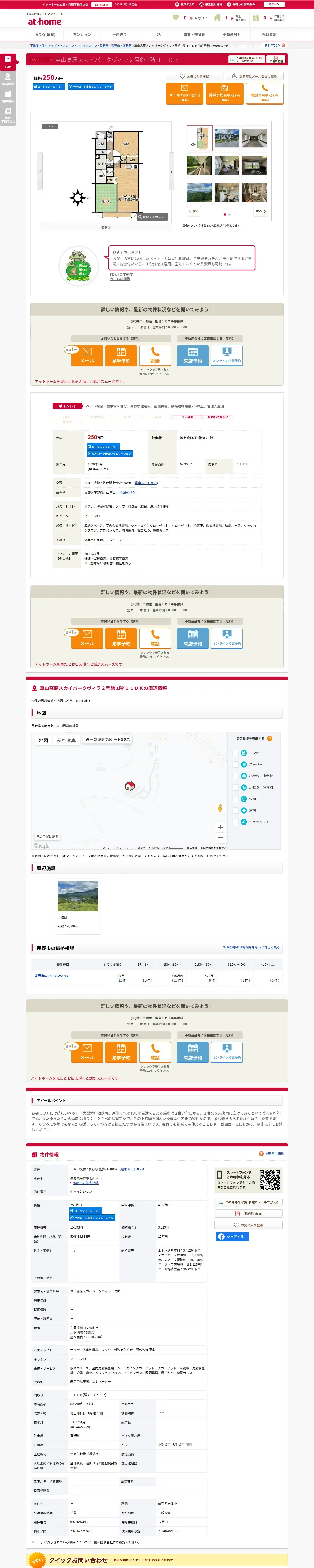Check the 病院 checkbox
The image size is (314, 1568).
[x=235, y=810]
